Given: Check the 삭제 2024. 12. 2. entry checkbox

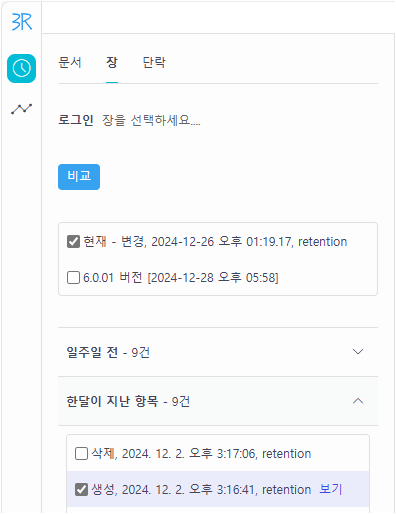Looking at the screenshot, I should point(81,454).
